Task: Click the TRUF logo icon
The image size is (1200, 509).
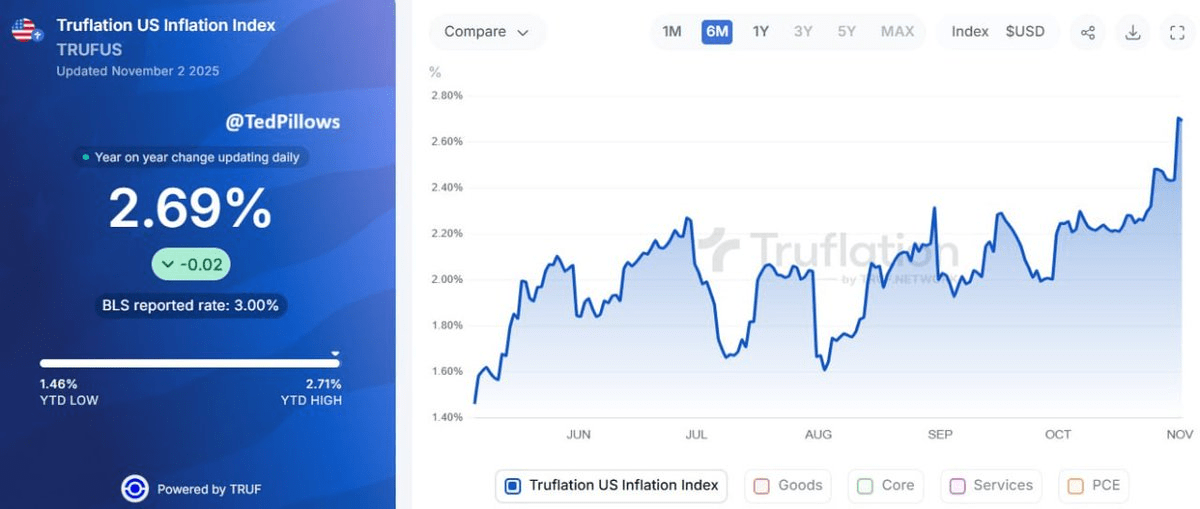Action: tap(135, 489)
